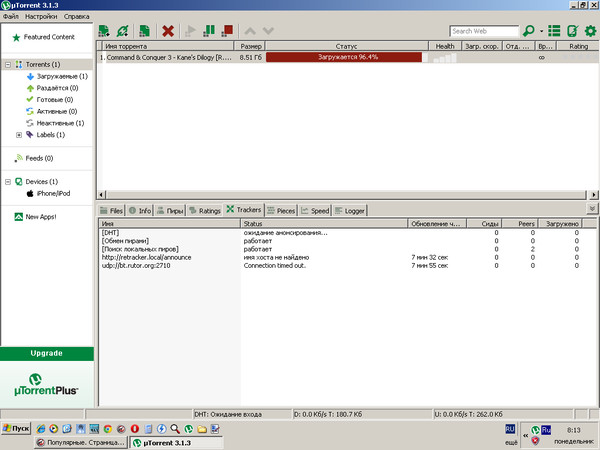
Task: Select the Command & Conquer 3 torrent row
Action: point(347,57)
